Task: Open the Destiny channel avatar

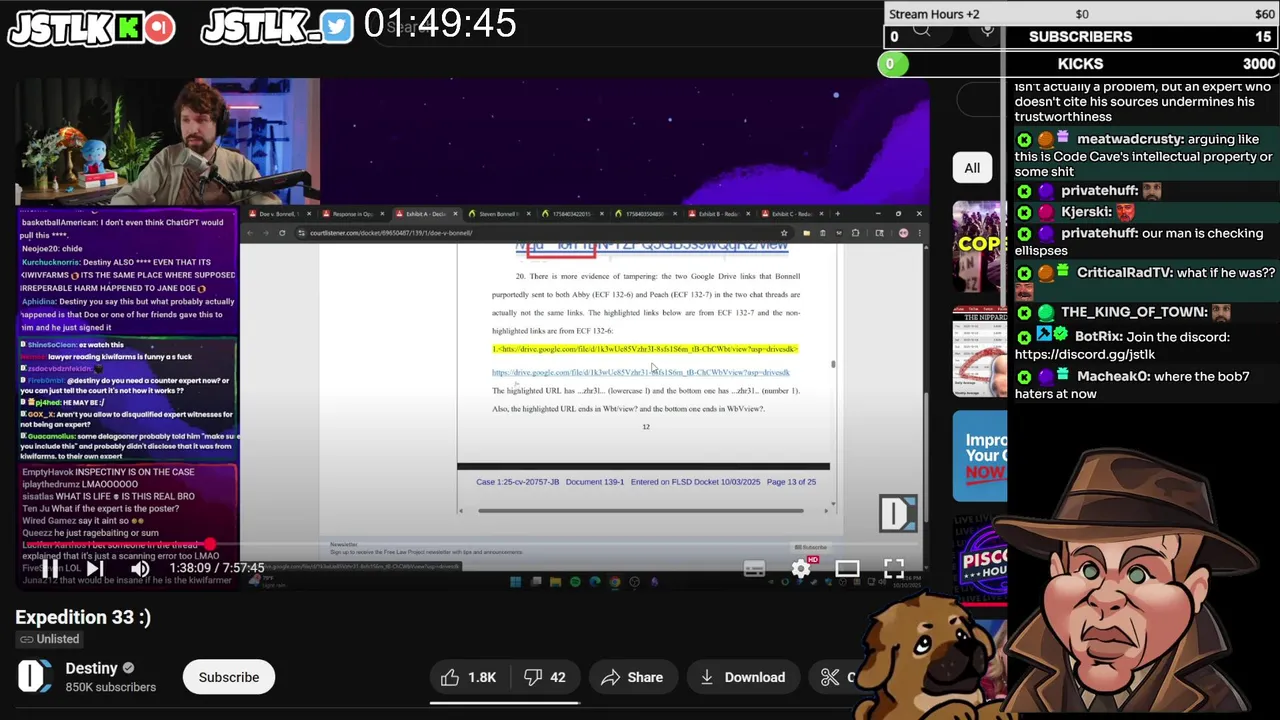Action: (x=35, y=677)
